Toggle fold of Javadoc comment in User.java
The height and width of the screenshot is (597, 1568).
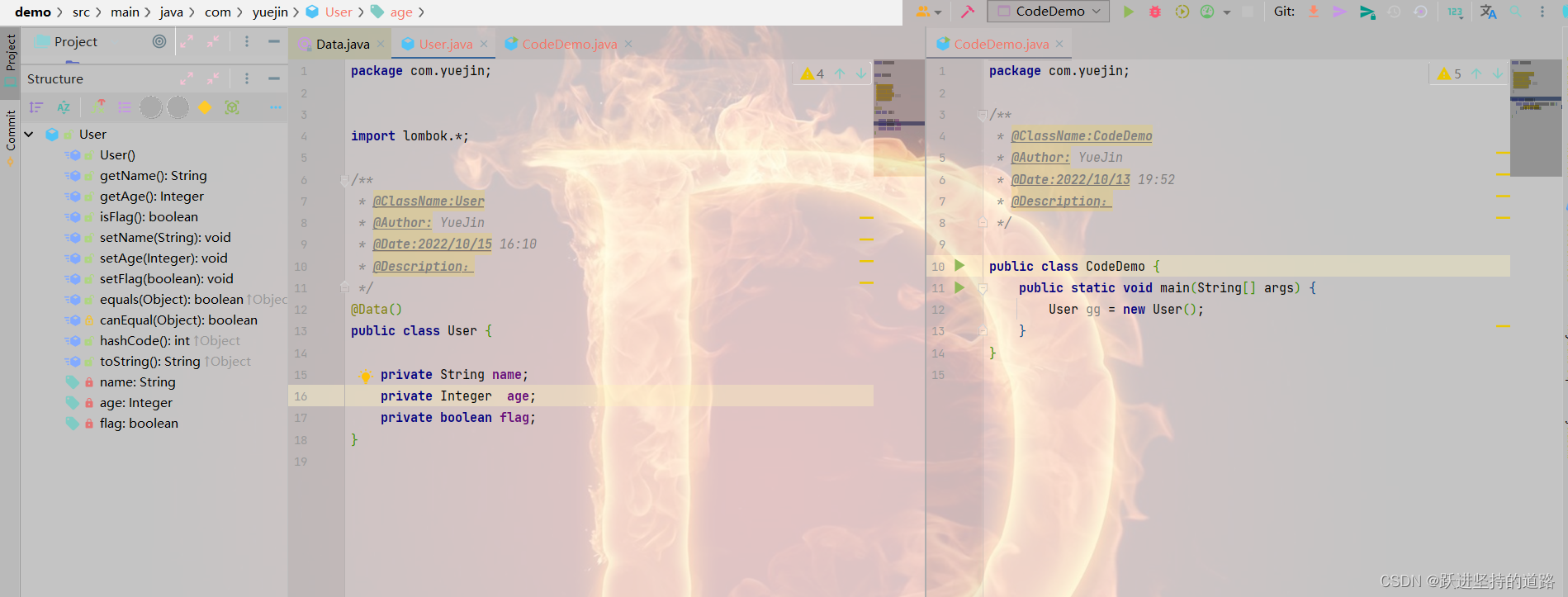pyautogui.click(x=345, y=179)
